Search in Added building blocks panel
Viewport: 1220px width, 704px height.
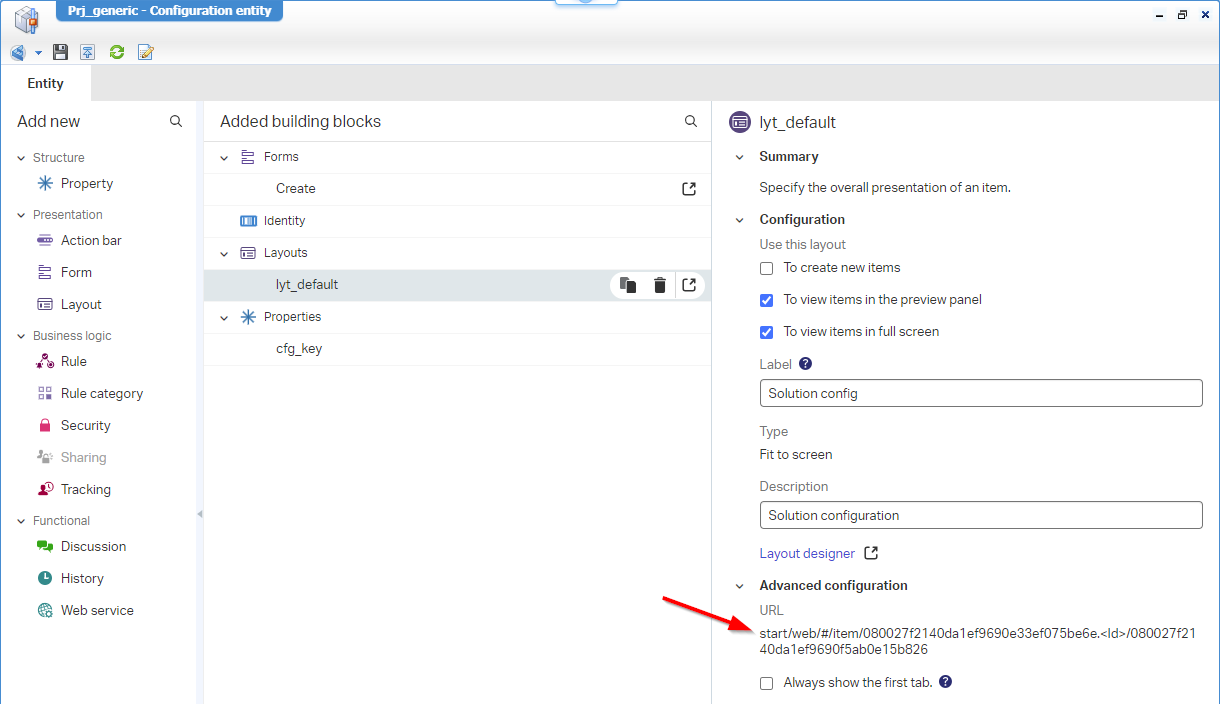[x=691, y=121]
